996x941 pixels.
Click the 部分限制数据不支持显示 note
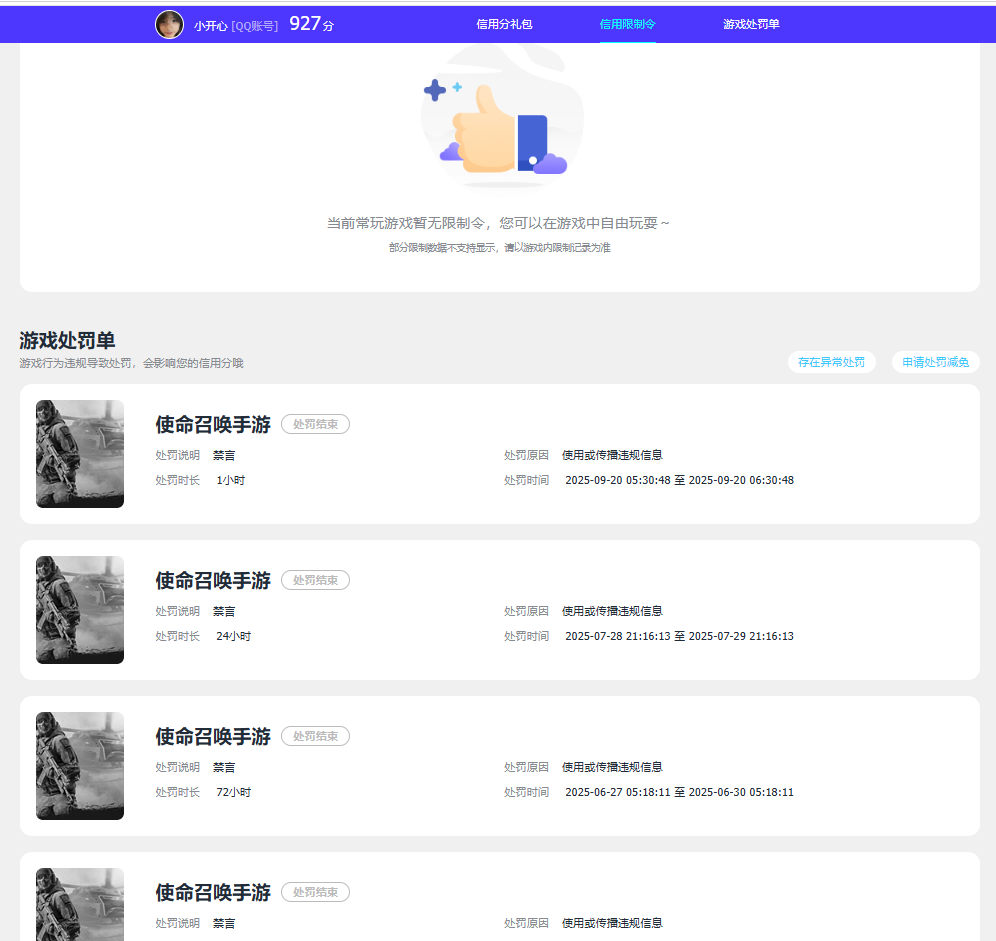[x=500, y=248]
